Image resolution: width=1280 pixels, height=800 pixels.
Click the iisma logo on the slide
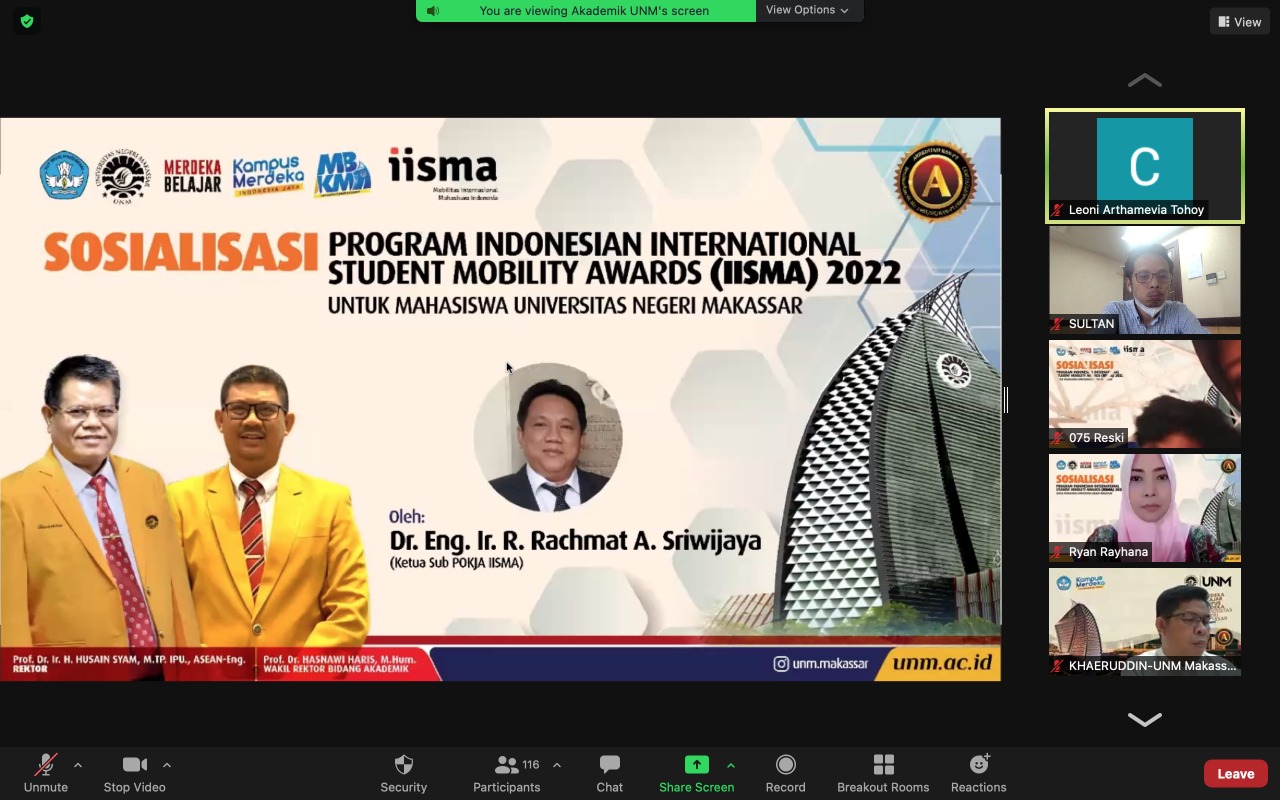(443, 174)
